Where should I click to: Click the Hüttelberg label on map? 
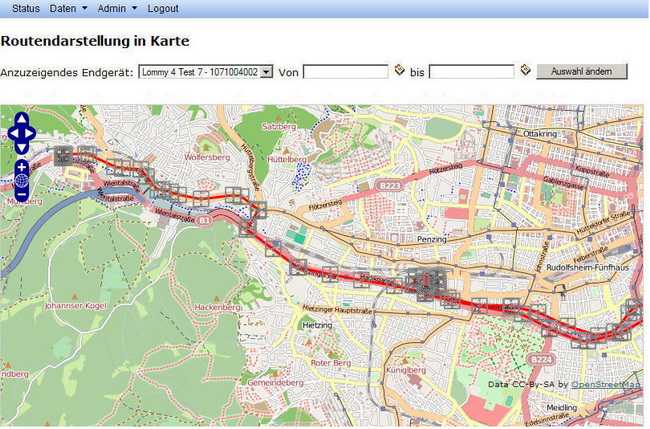coord(287,160)
